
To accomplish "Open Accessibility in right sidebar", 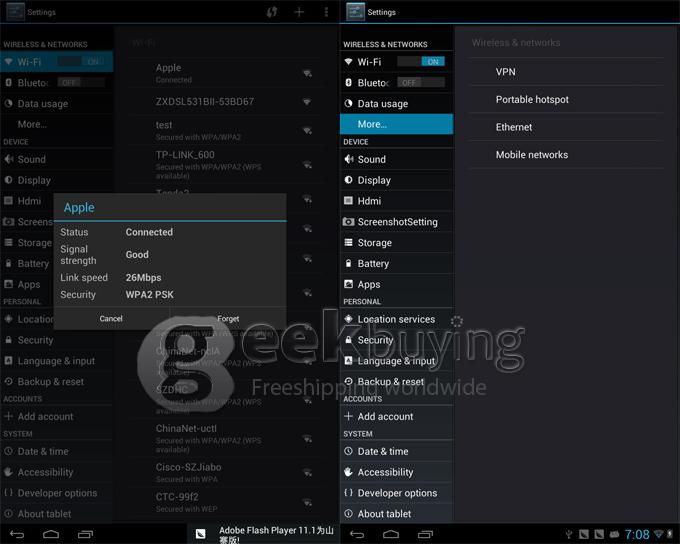I will 396,472.
